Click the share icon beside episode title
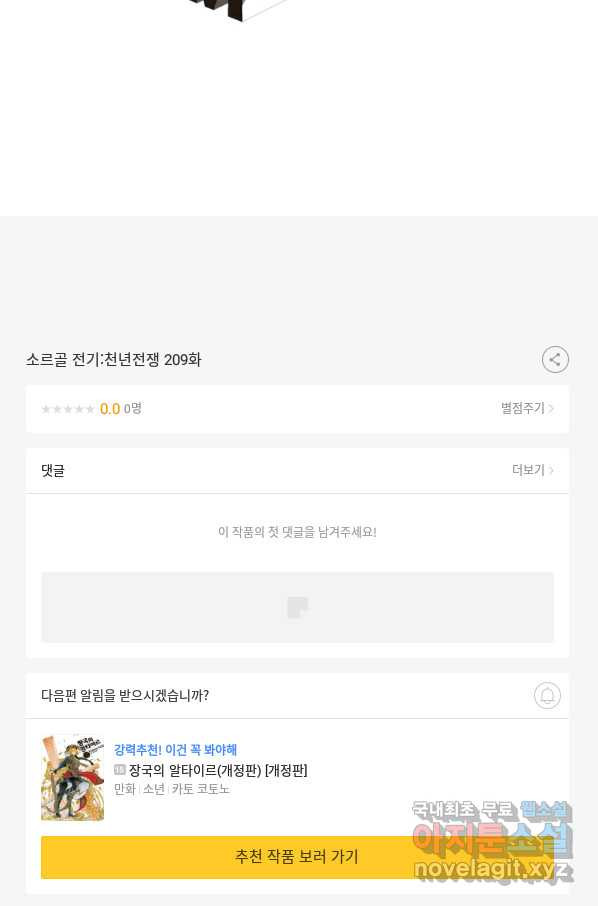The image size is (598, 906). tap(555, 359)
